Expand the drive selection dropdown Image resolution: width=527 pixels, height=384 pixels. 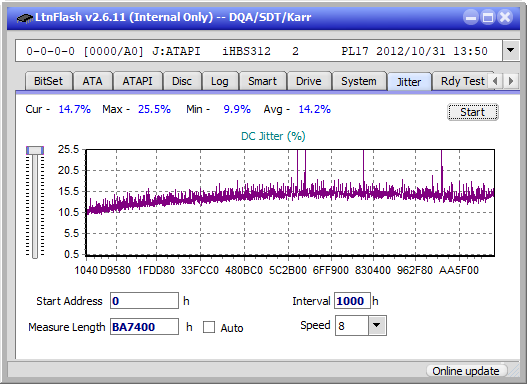tap(511, 51)
